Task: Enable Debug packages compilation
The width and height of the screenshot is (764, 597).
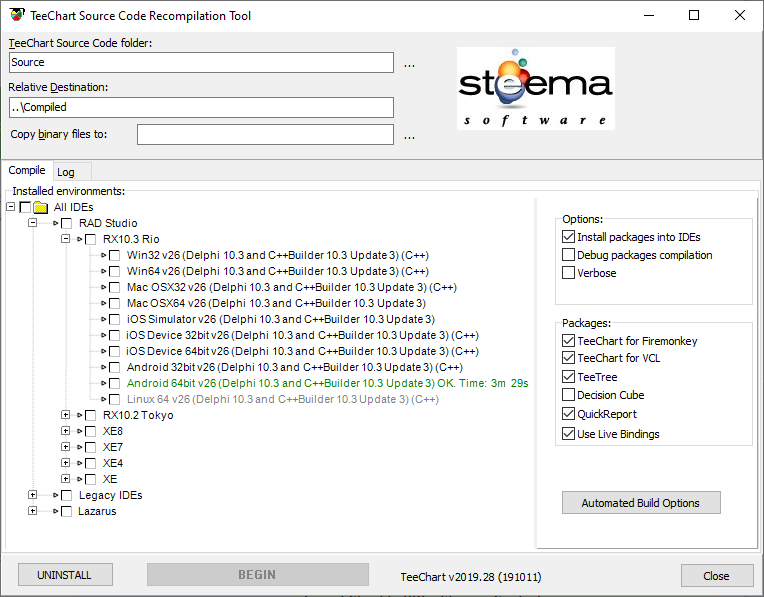Action: click(x=568, y=255)
